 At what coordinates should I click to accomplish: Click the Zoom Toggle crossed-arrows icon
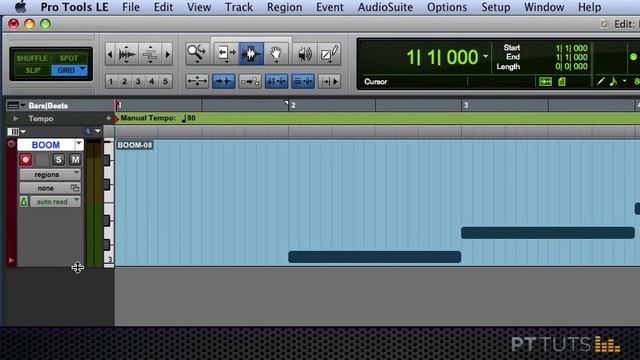pyautogui.click(x=197, y=81)
